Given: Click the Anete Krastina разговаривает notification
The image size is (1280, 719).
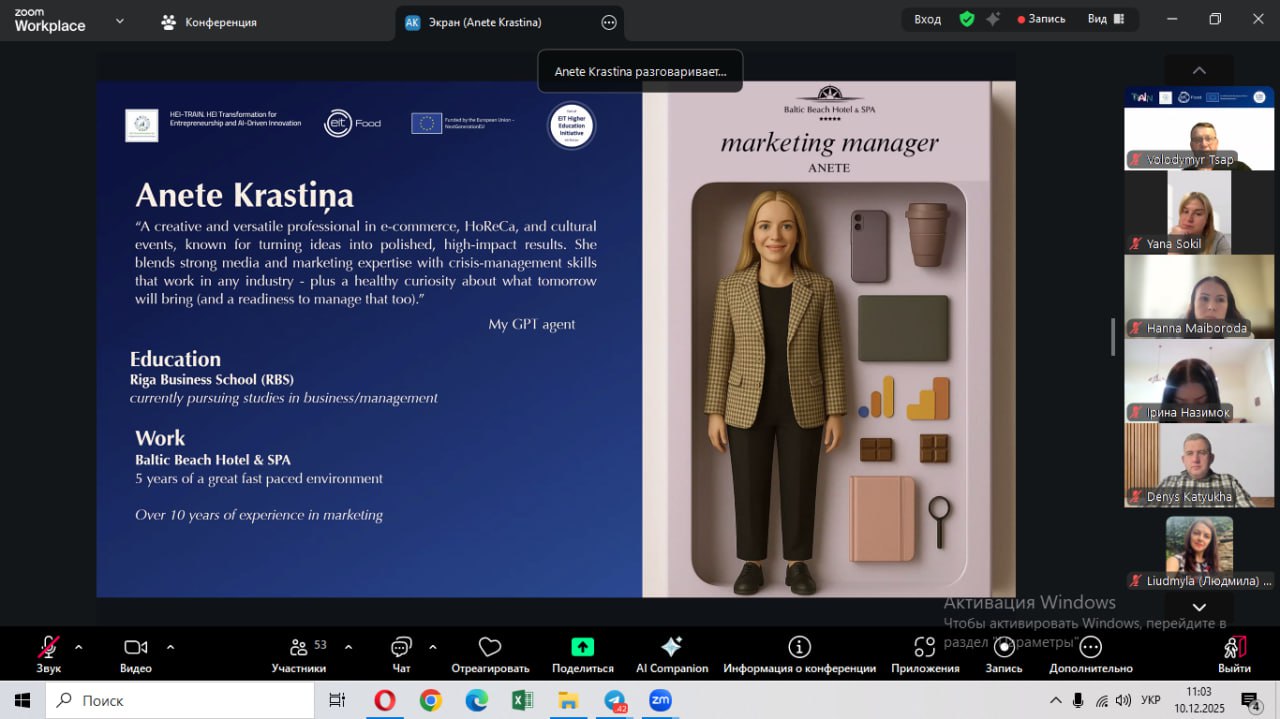Looking at the screenshot, I should coord(640,71).
